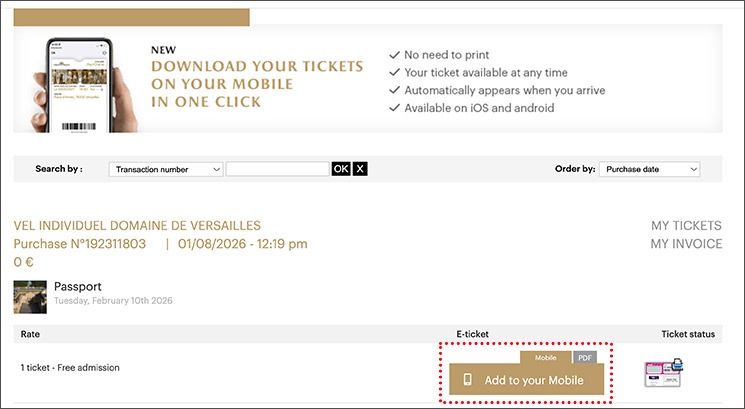This screenshot has width=745, height=409.
Task: Click the 1 ticket - Free admission row
Action: 70,368
